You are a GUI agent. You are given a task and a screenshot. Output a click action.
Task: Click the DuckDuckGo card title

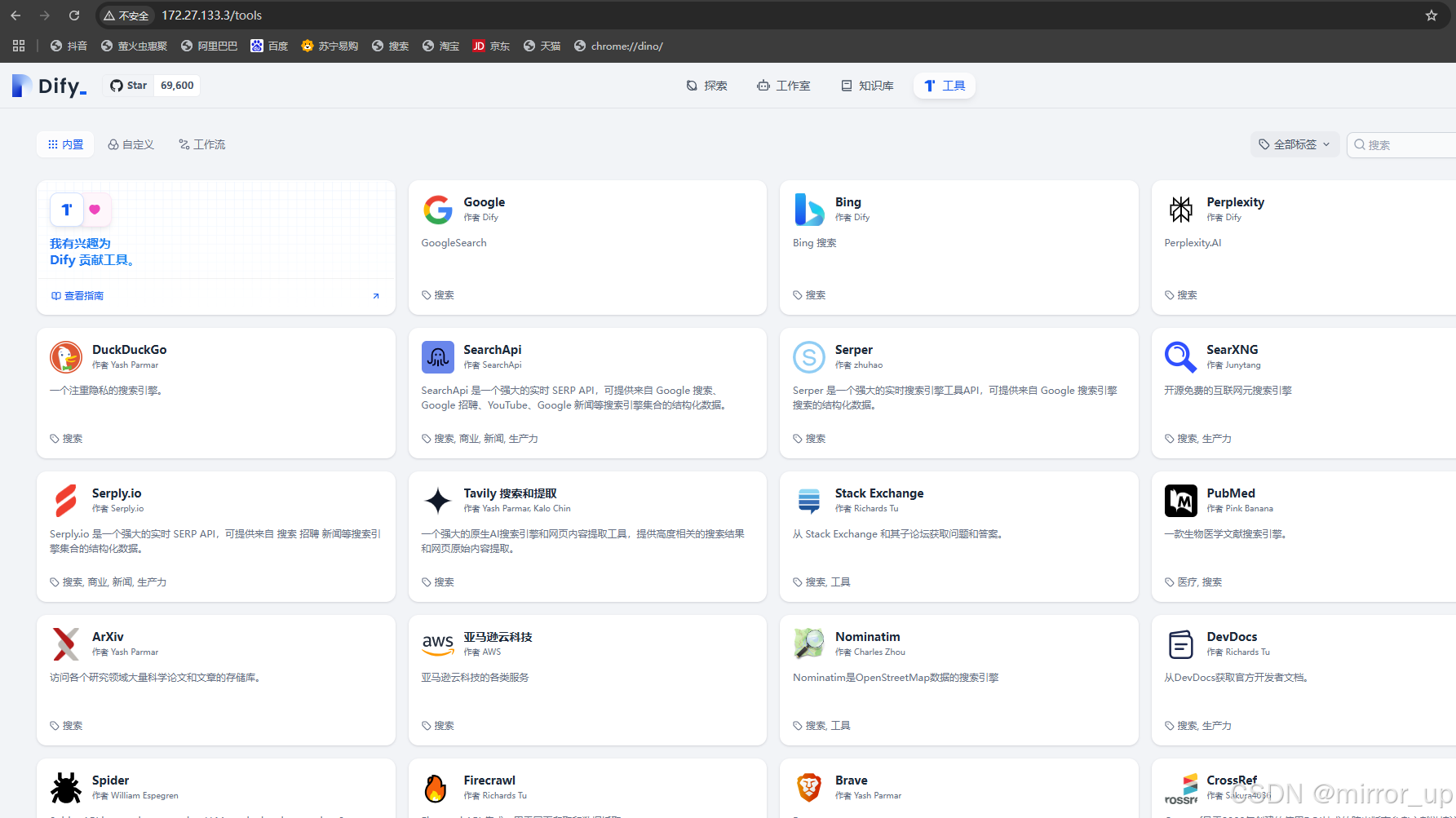129,350
